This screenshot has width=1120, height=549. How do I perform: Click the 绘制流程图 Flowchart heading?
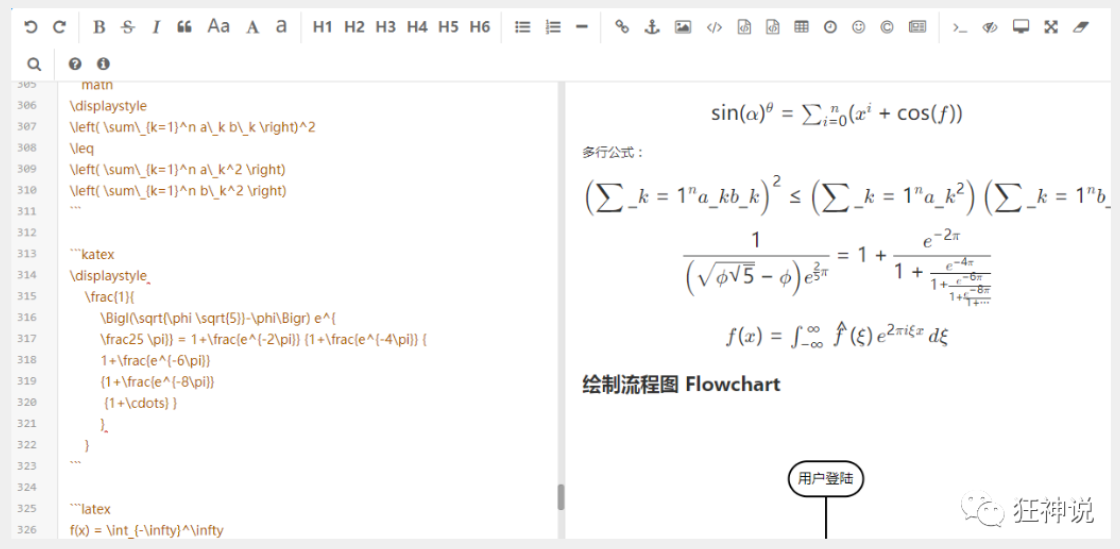(681, 384)
